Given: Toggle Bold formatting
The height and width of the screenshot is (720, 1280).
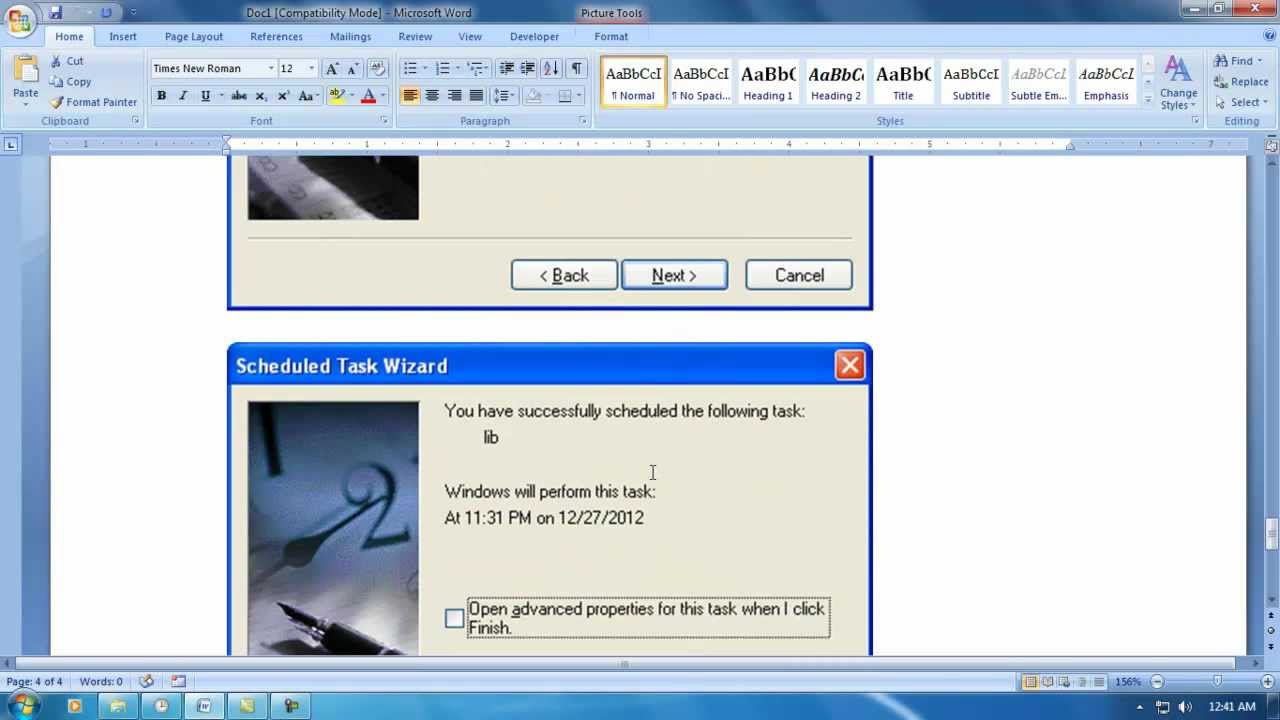Looking at the screenshot, I should (161, 96).
